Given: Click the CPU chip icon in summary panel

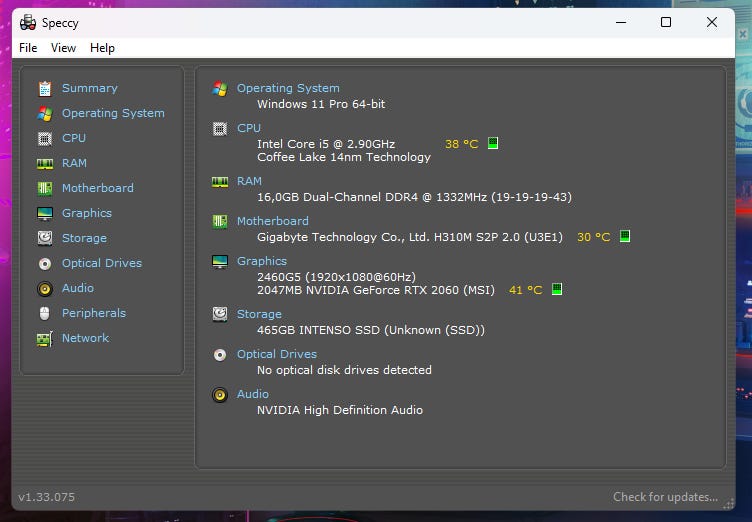Looking at the screenshot, I should coord(220,129).
